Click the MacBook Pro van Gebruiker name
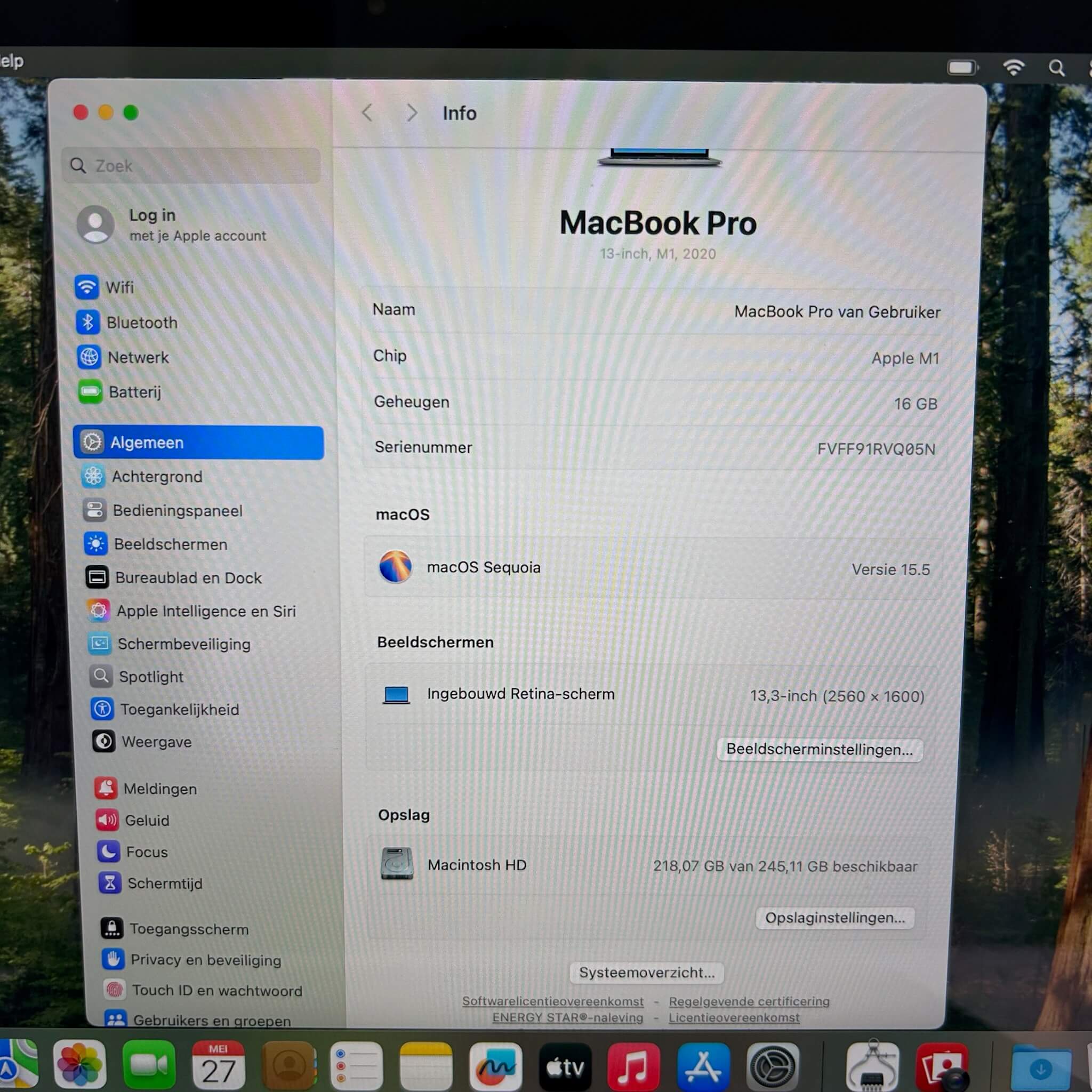Viewport: 1092px width, 1092px height. (837, 312)
